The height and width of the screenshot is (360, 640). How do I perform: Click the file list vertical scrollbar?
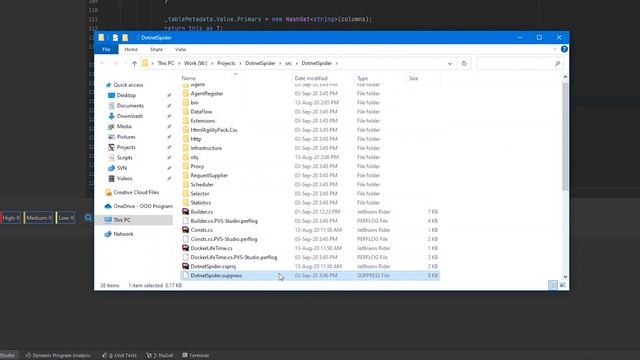565,137
